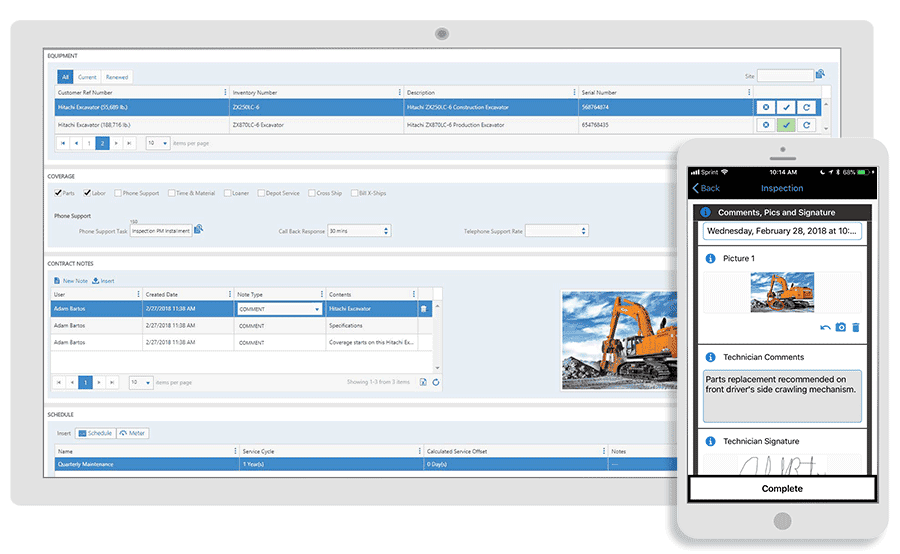Click the Excel export icon in Contract Notes
The image size is (900, 554).
423,382
